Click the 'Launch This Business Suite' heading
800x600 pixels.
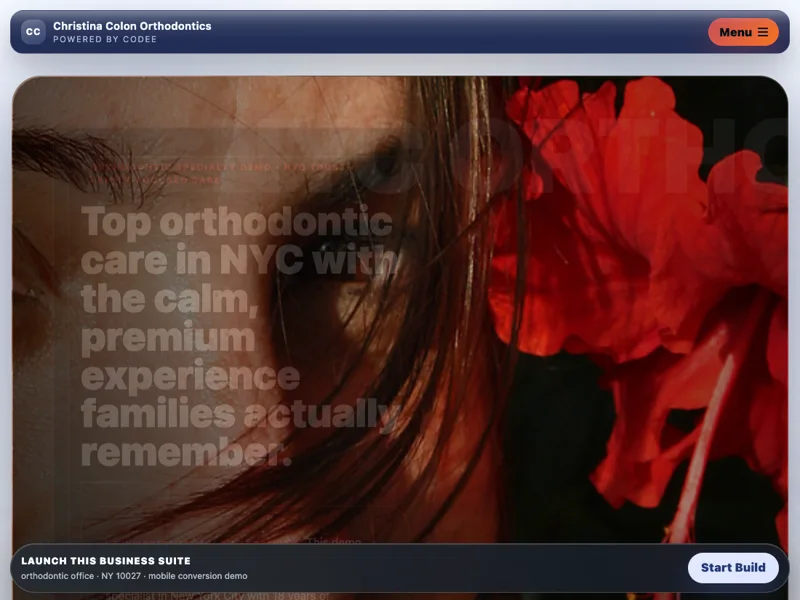tap(106, 561)
